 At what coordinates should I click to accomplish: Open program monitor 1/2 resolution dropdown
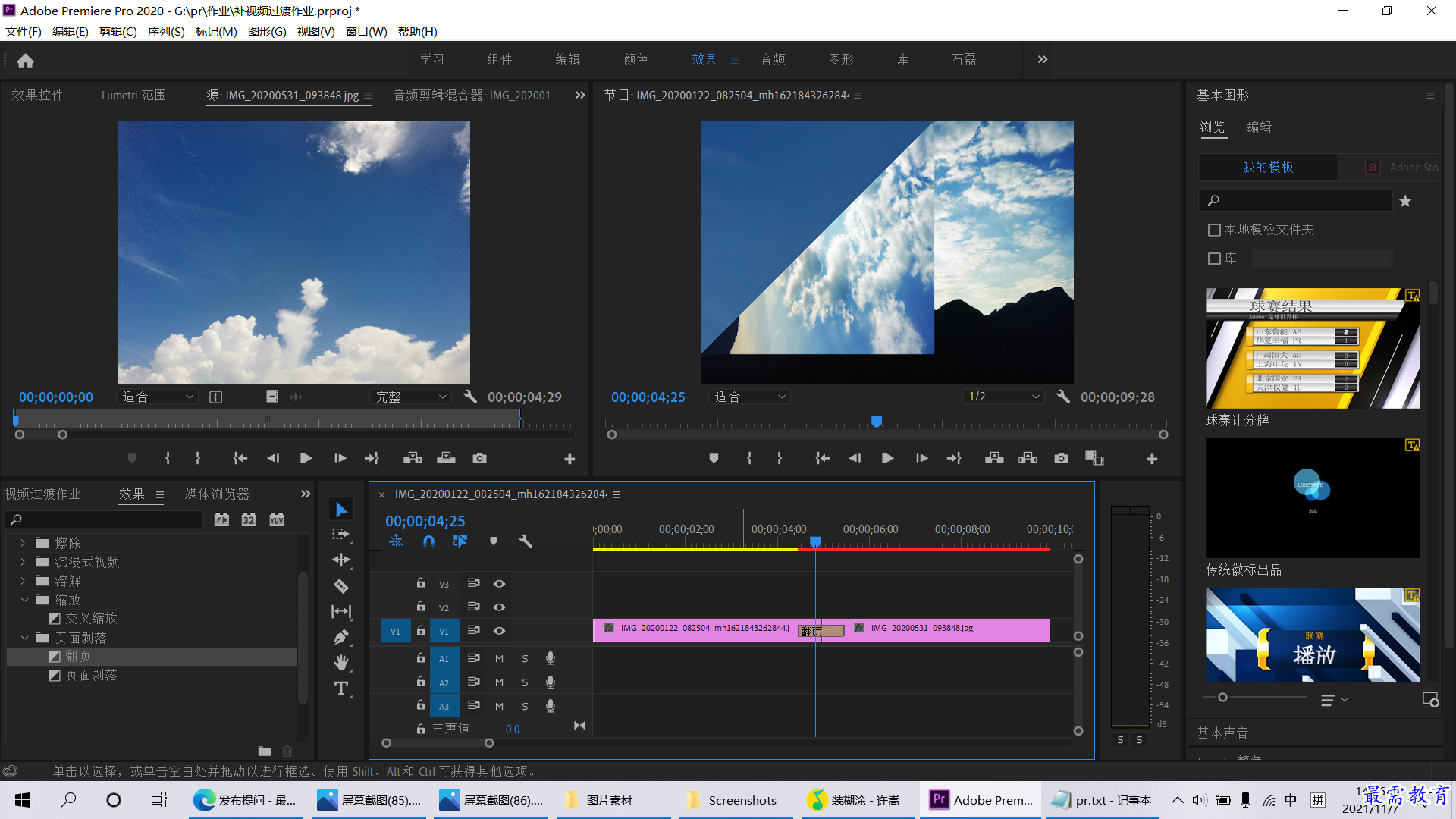pos(1003,397)
